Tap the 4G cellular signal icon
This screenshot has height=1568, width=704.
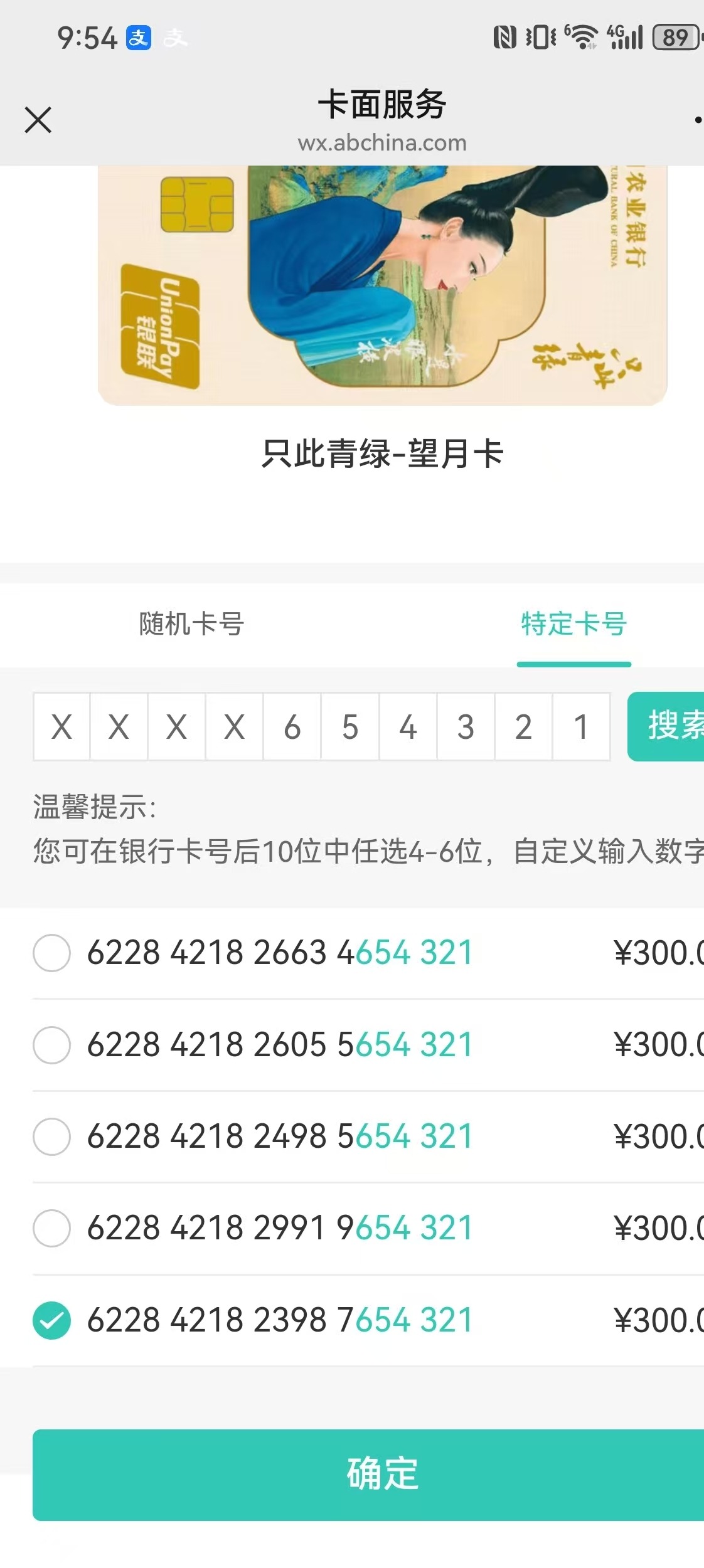point(625,37)
